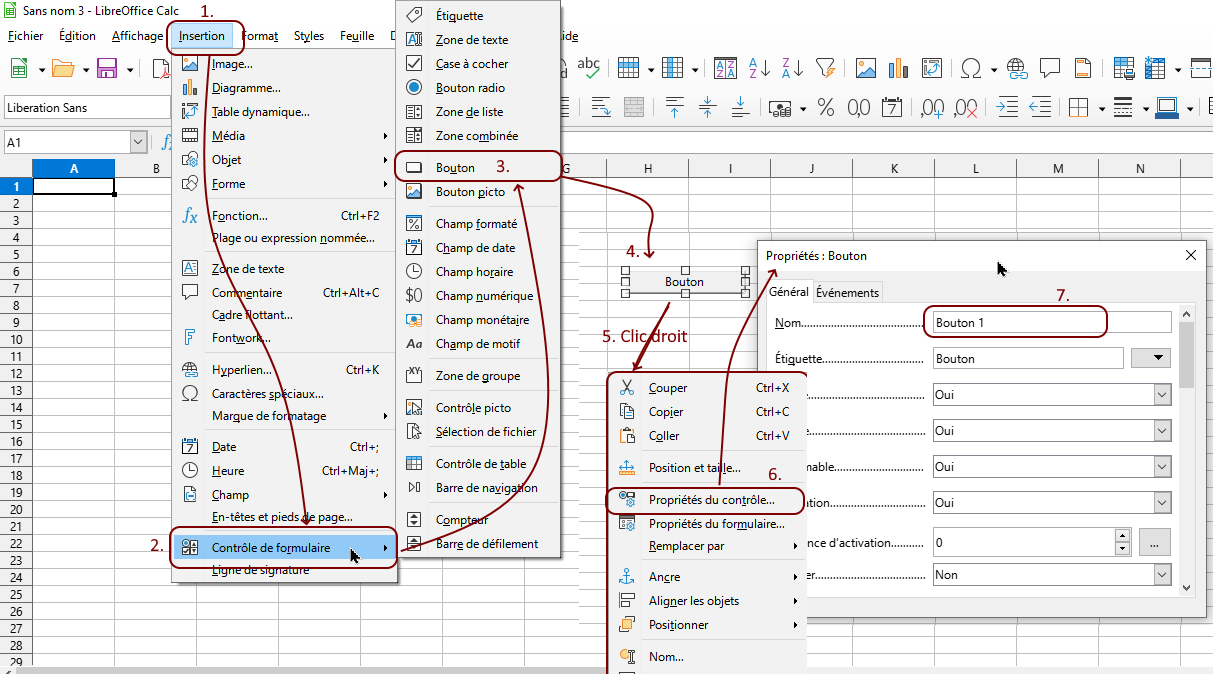
Task: Click the insert special character omega icon
Action: click(970, 69)
